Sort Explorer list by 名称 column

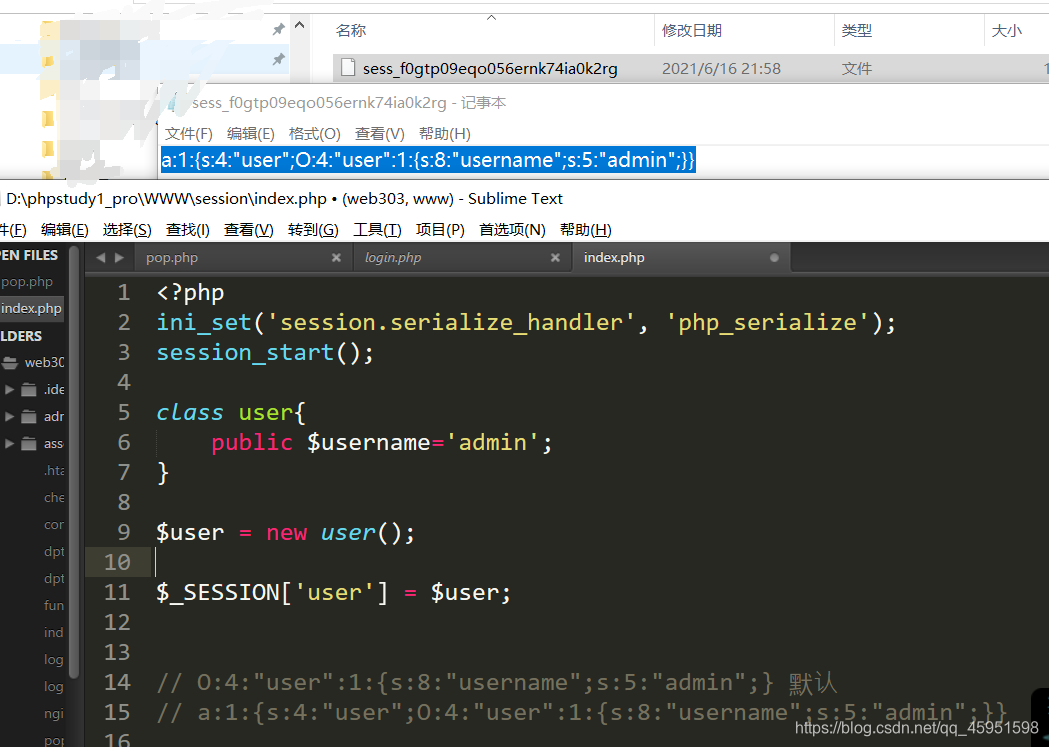tap(351, 31)
